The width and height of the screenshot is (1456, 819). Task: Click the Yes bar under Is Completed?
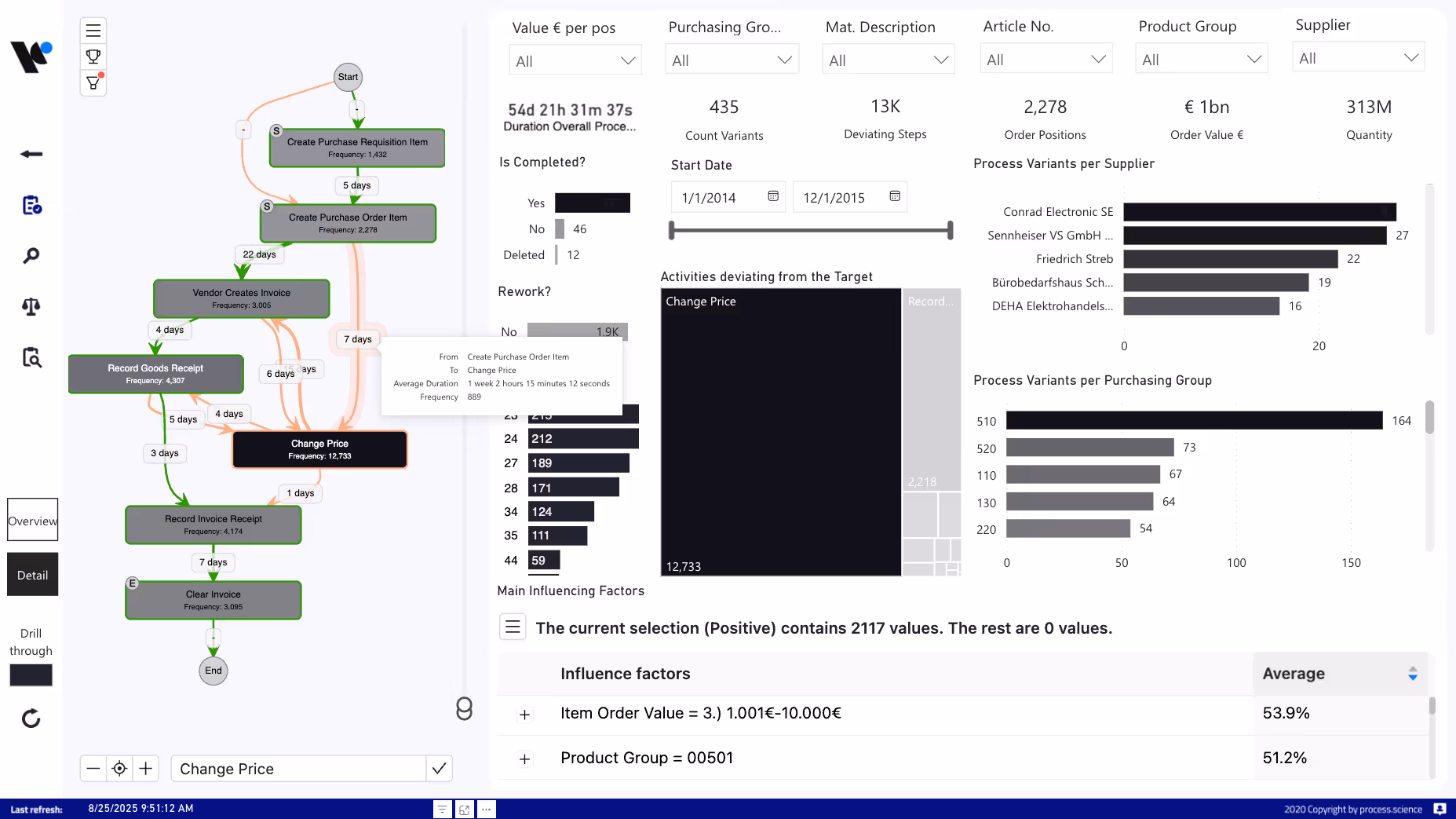point(593,202)
